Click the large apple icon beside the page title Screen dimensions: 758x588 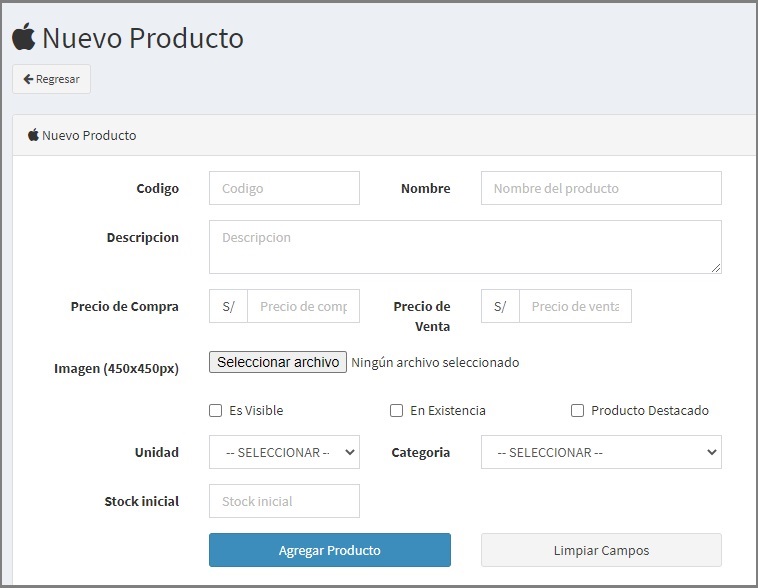pos(24,36)
